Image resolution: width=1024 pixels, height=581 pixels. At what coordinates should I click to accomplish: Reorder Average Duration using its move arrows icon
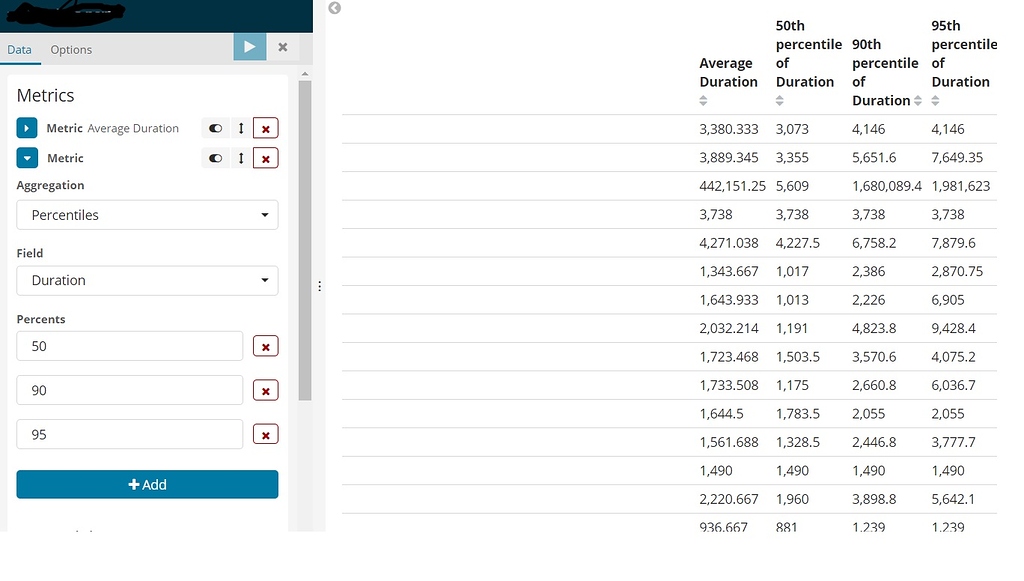(x=238, y=128)
